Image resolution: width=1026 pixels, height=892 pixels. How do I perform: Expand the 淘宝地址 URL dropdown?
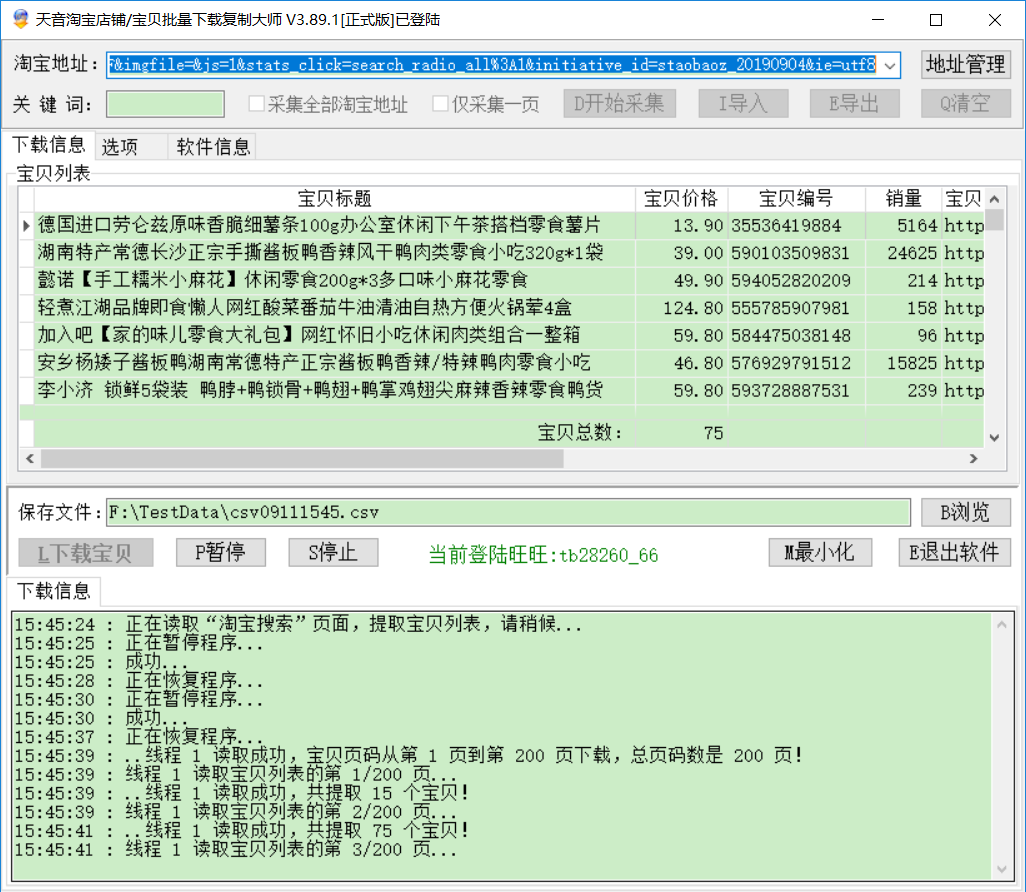point(890,66)
